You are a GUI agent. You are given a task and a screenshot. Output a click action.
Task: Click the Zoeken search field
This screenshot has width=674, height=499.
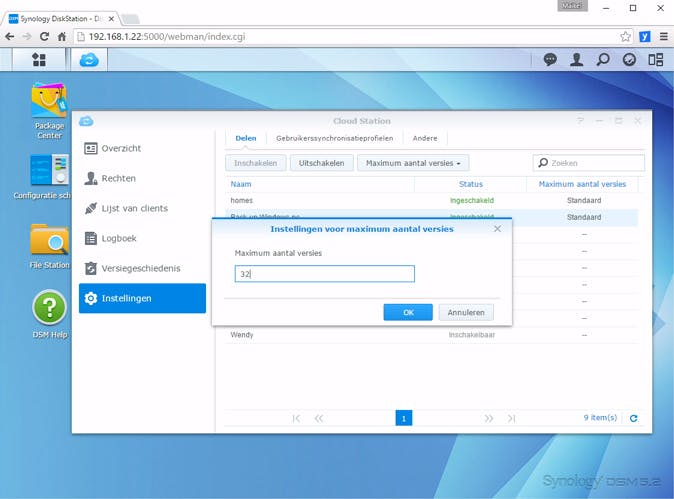coord(589,163)
